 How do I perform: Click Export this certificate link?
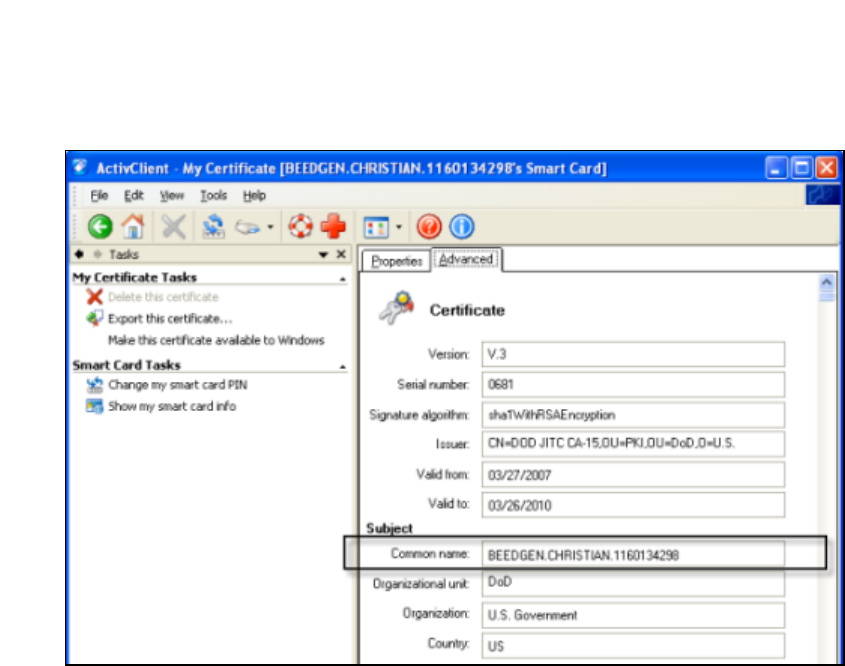tap(170, 318)
